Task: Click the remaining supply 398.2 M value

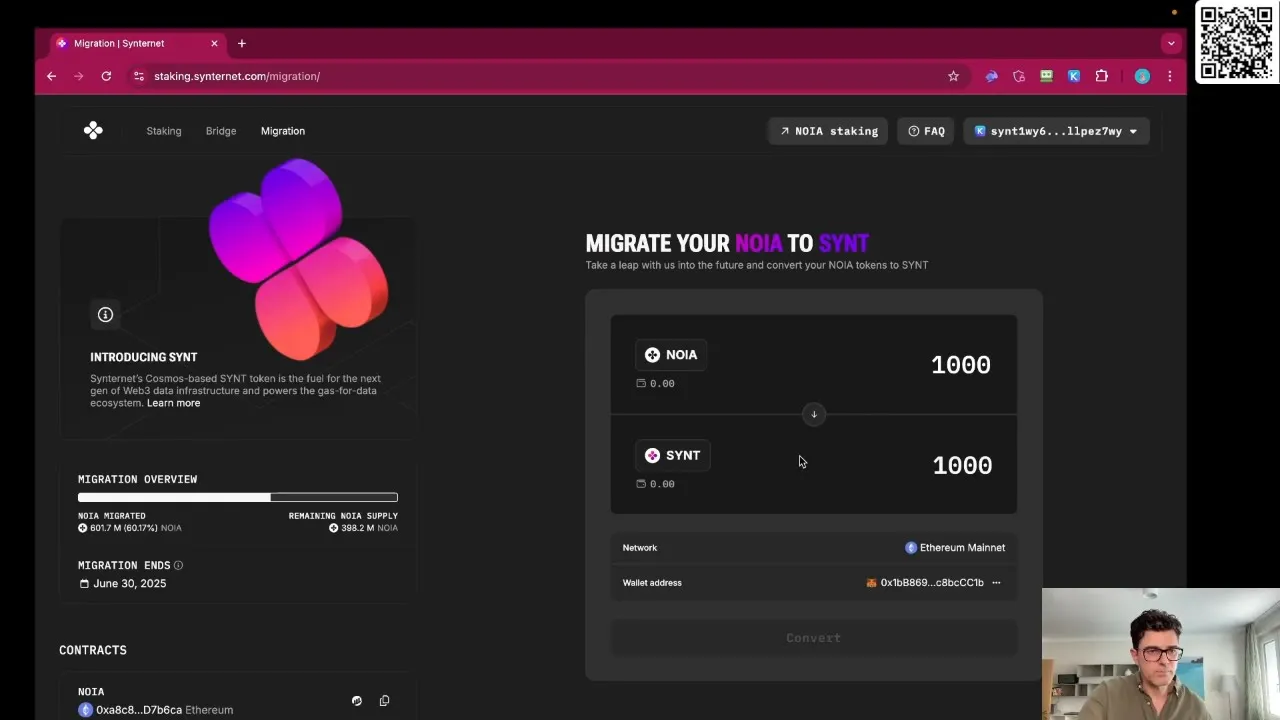Action: coord(363,528)
